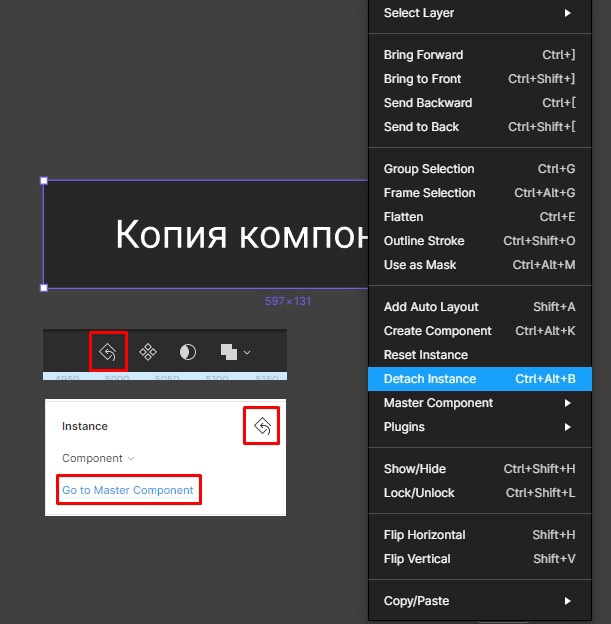Expand the Component dropdown in Instance panel
The image size is (611, 624).
[x=98, y=458]
